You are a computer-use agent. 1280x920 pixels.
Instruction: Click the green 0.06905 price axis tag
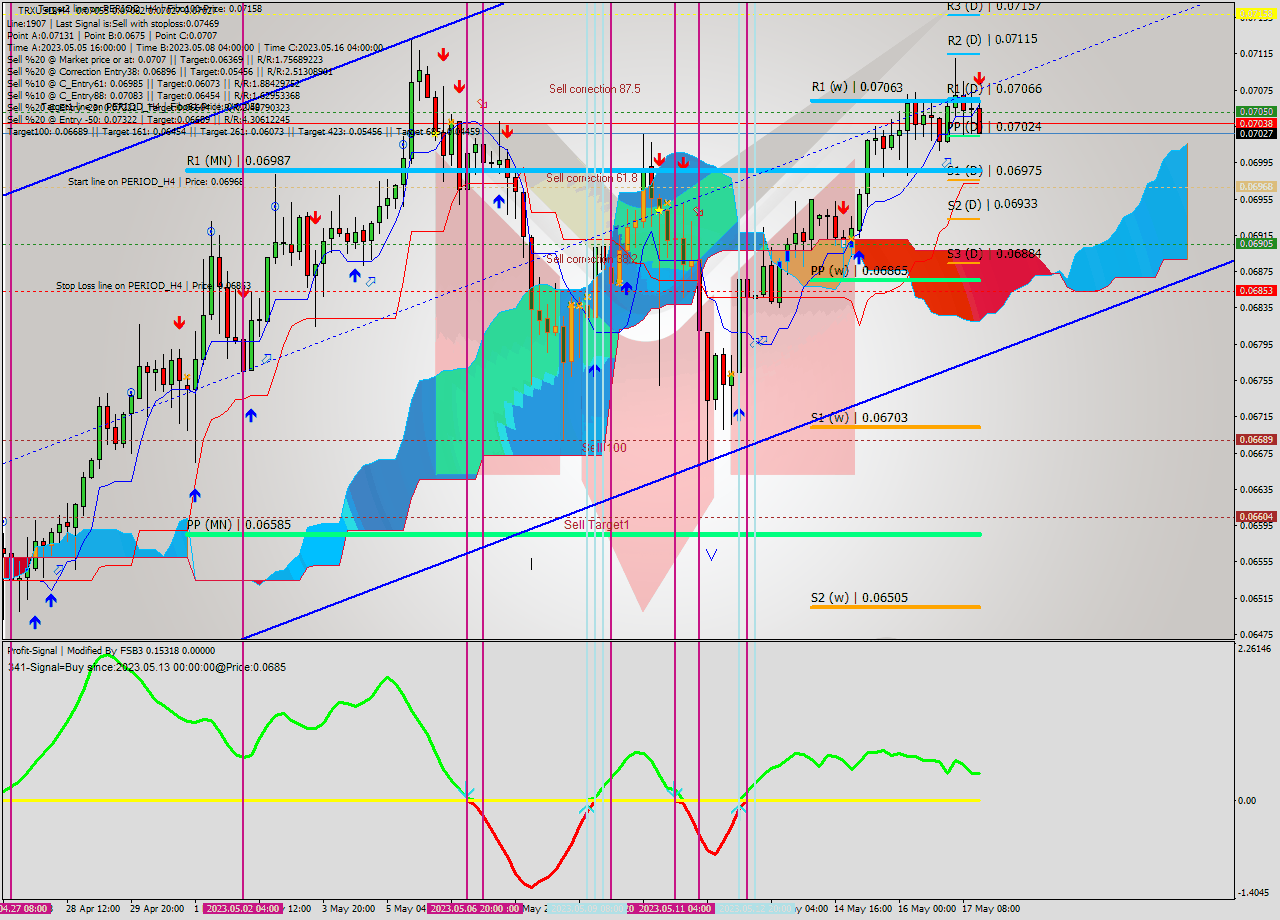point(1255,243)
